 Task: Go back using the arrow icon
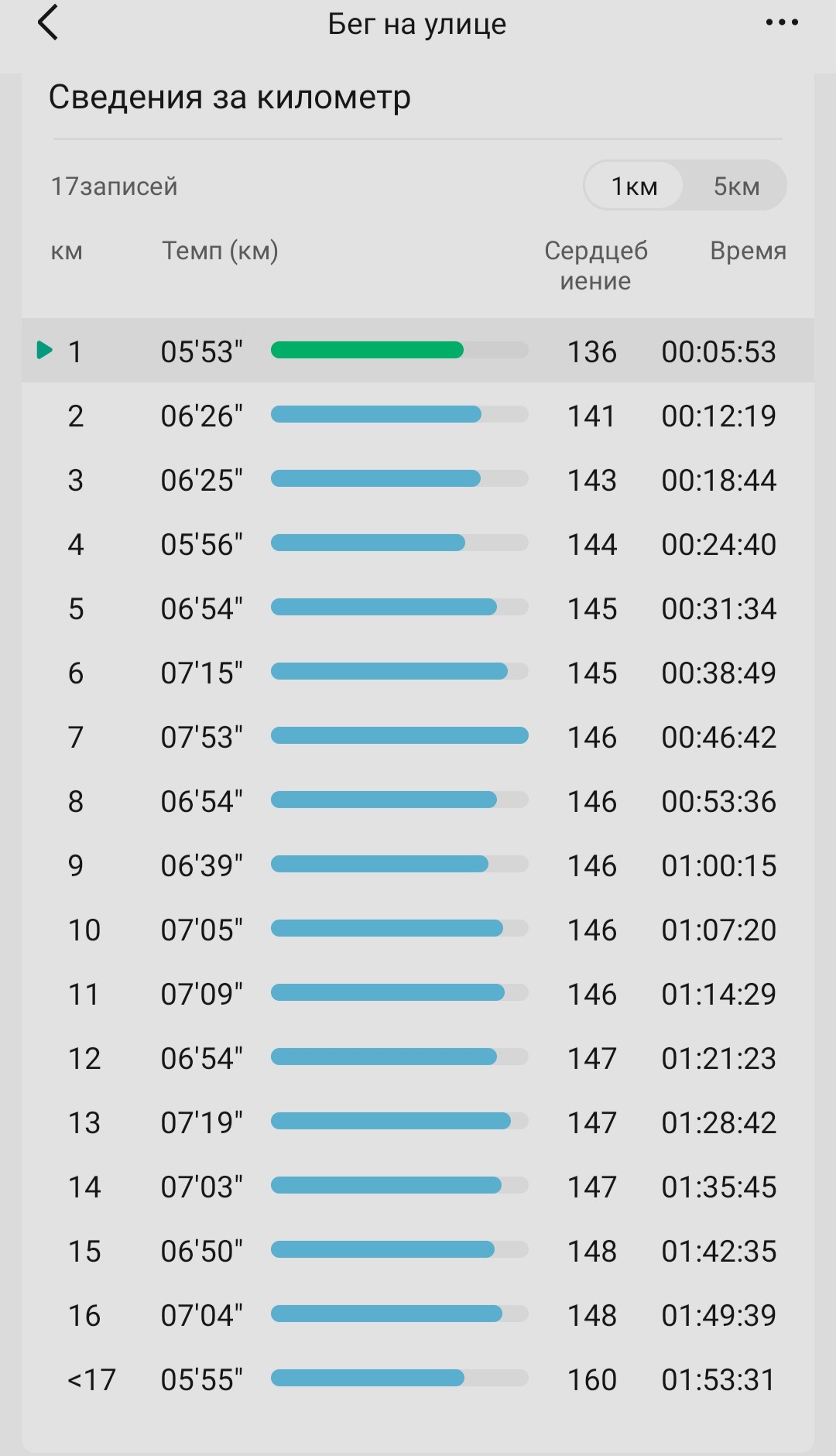click(48, 22)
